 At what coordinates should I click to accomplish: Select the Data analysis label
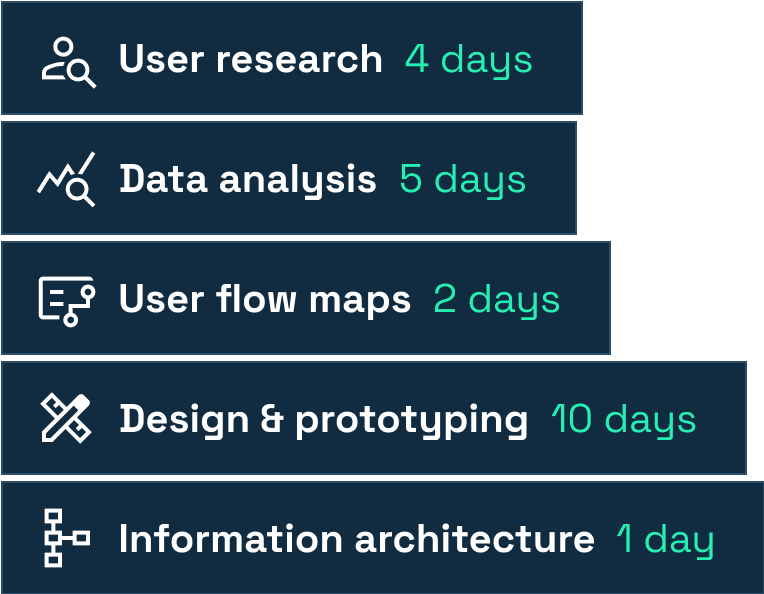point(247,179)
